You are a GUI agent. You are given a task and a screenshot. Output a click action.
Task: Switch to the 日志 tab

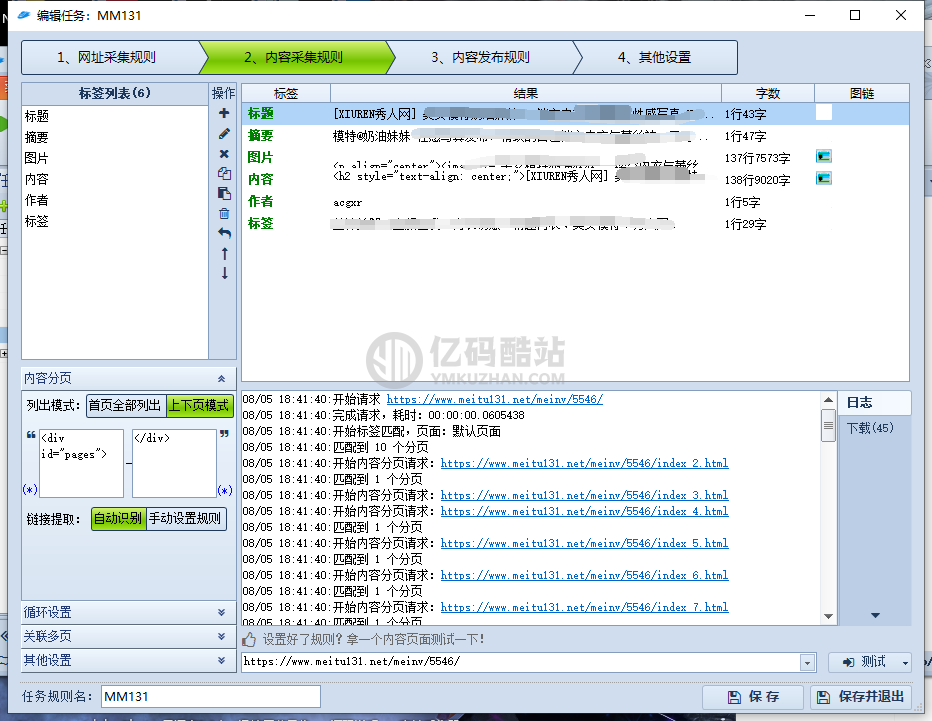point(874,403)
